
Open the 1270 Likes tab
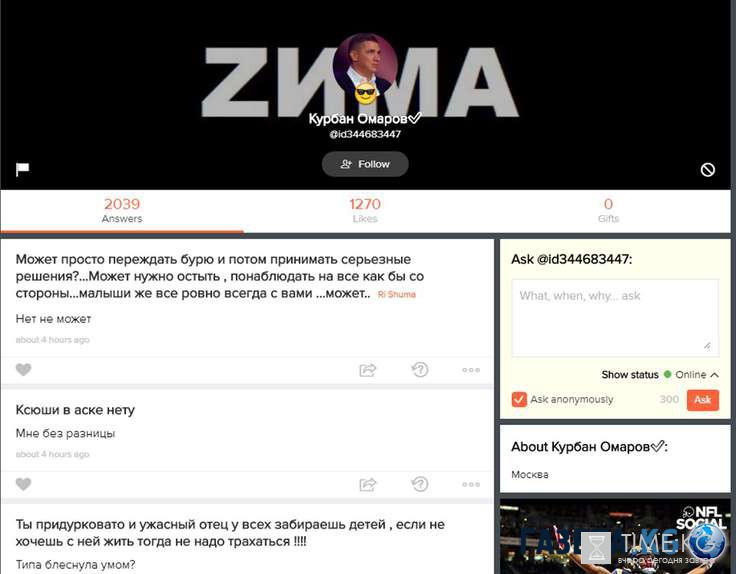coord(365,211)
